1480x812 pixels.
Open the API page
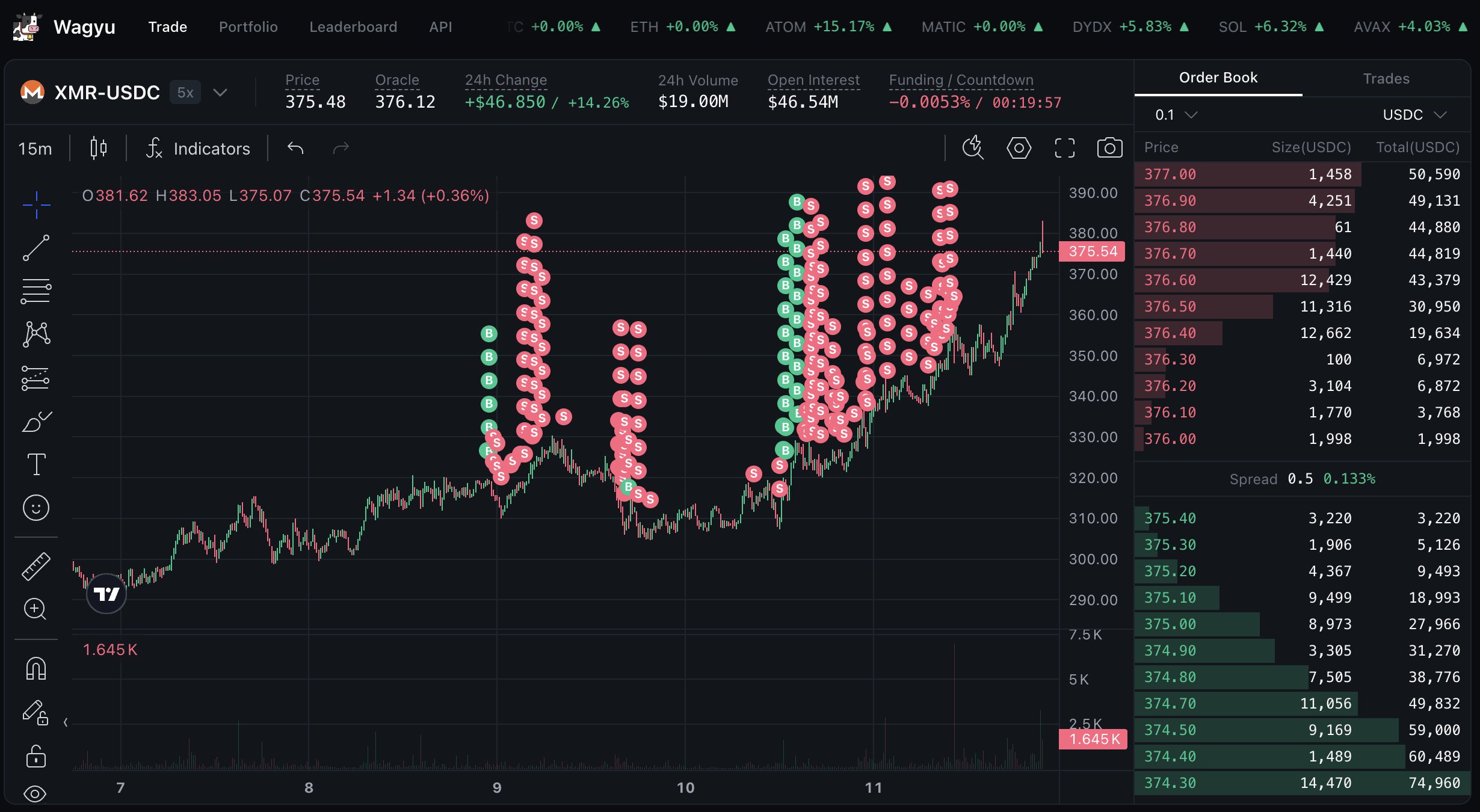440,27
